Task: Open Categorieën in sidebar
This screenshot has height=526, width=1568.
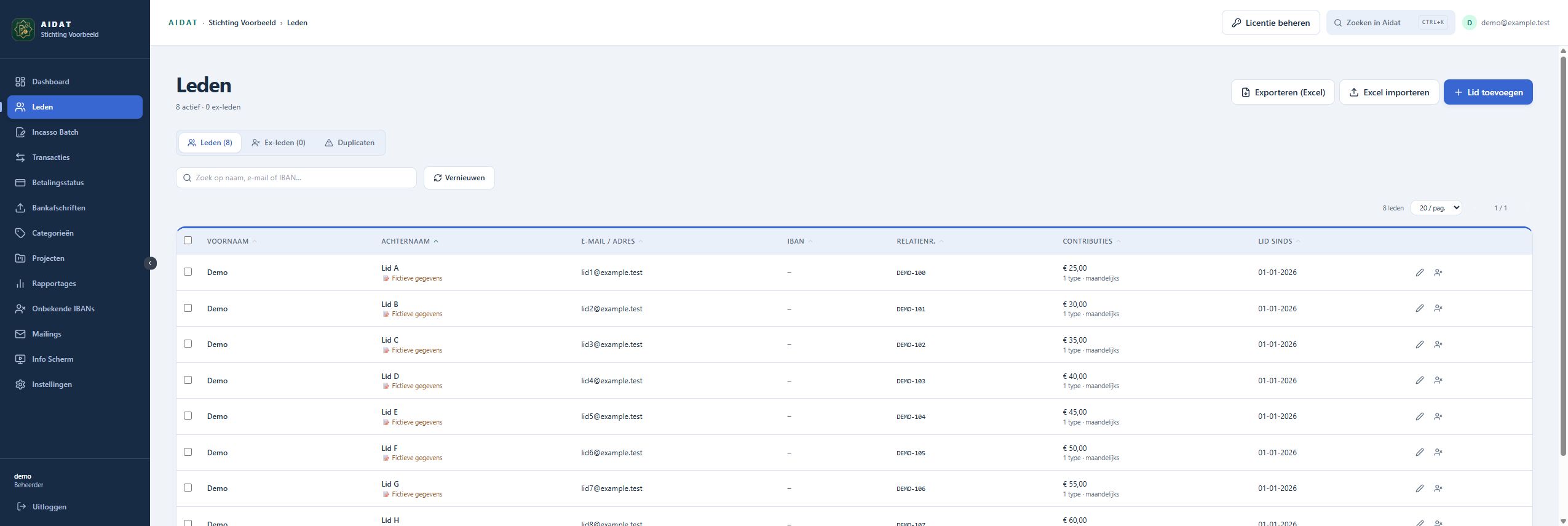Action: click(x=75, y=233)
